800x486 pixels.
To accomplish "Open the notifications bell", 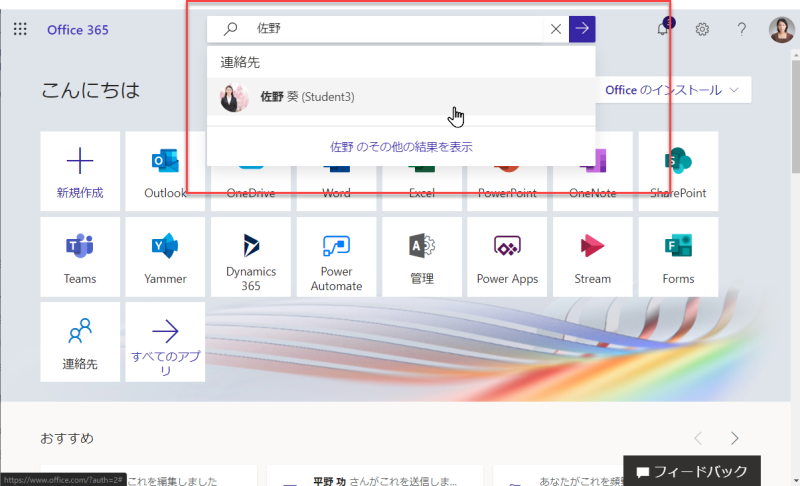I will [x=663, y=29].
